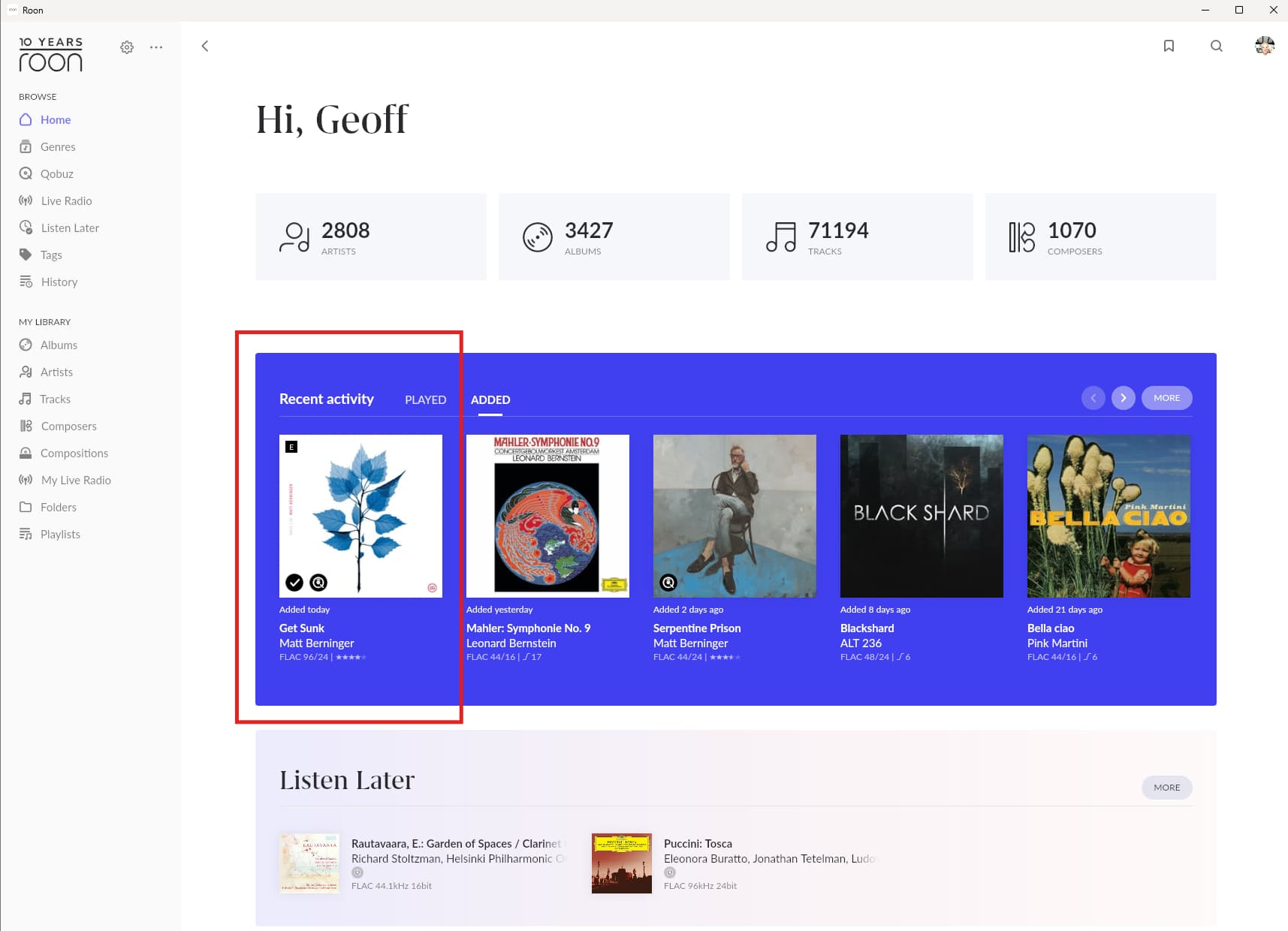
Task: Open the three-dots more menu
Action: coord(156,47)
